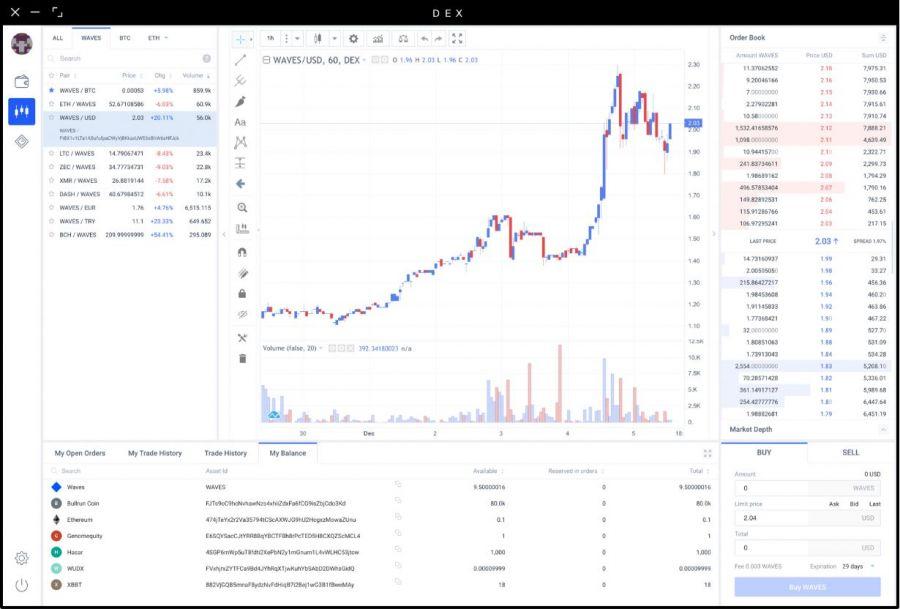Viewport: 900px width, 609px height.
Task: Toggle chart fullscreen mode
Action: click(x=457, y=38)
